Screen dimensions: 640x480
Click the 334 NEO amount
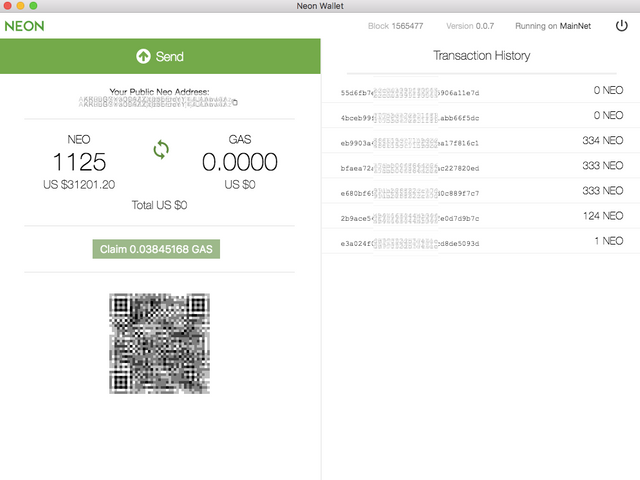pos(602,140)
